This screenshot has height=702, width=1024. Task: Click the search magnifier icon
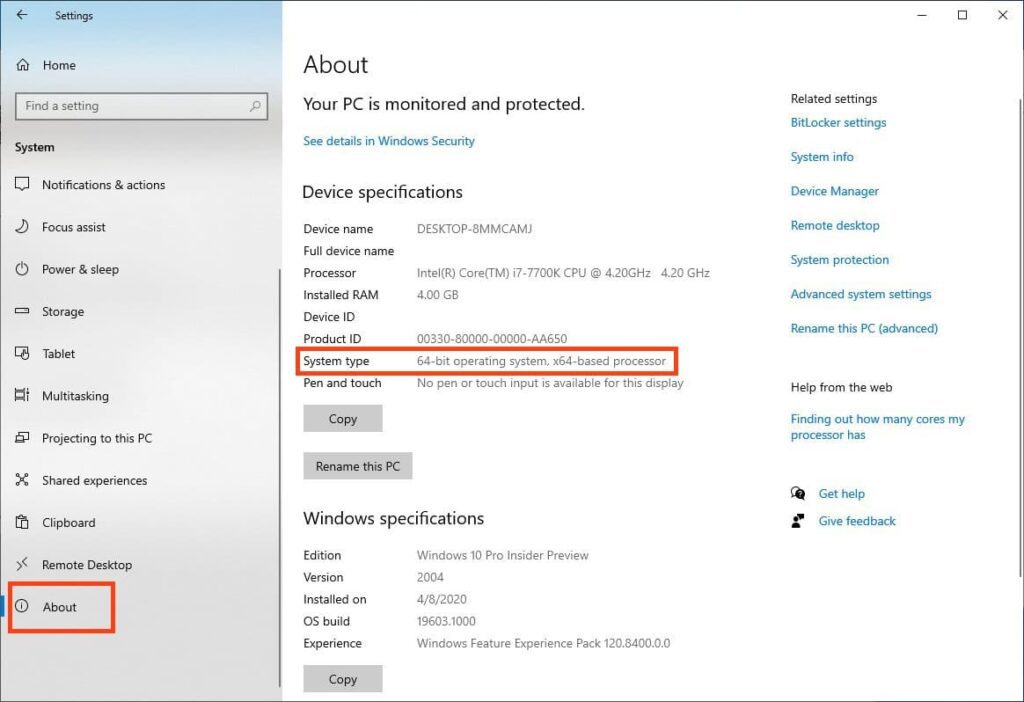(x=256, y=106)
